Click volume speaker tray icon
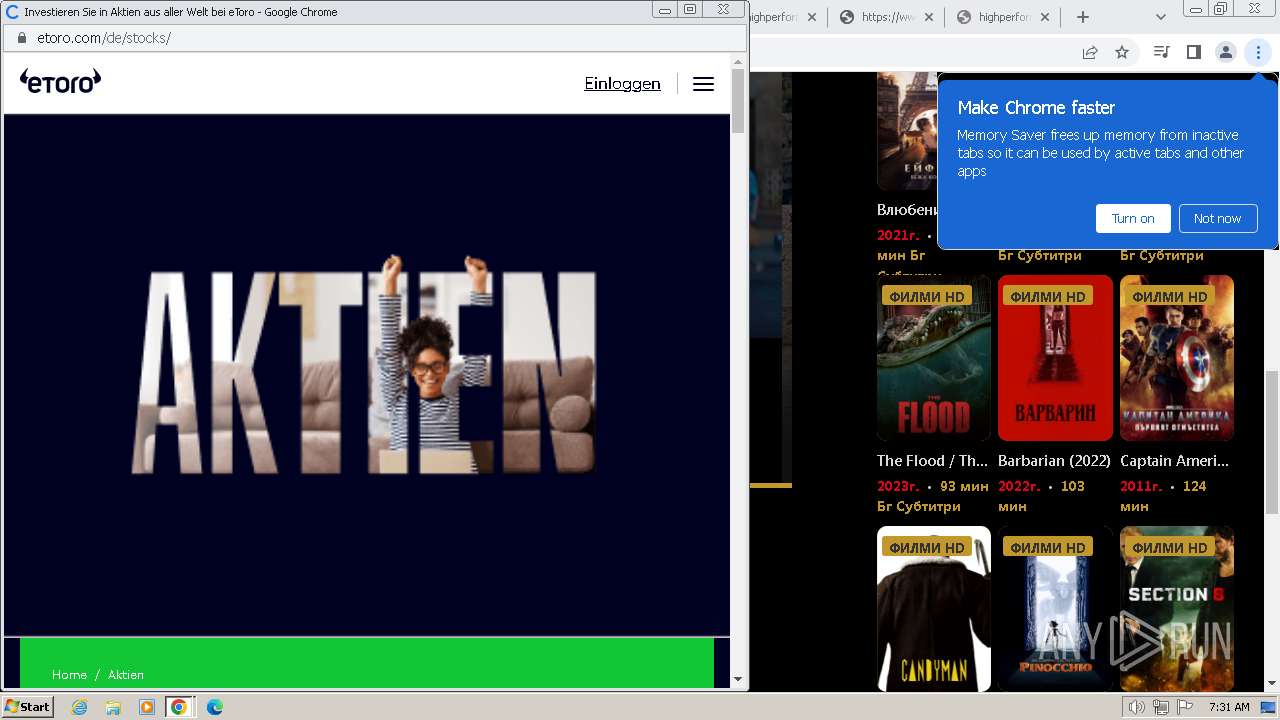This screenshot has width=1280, height=720. [1137, 707]
